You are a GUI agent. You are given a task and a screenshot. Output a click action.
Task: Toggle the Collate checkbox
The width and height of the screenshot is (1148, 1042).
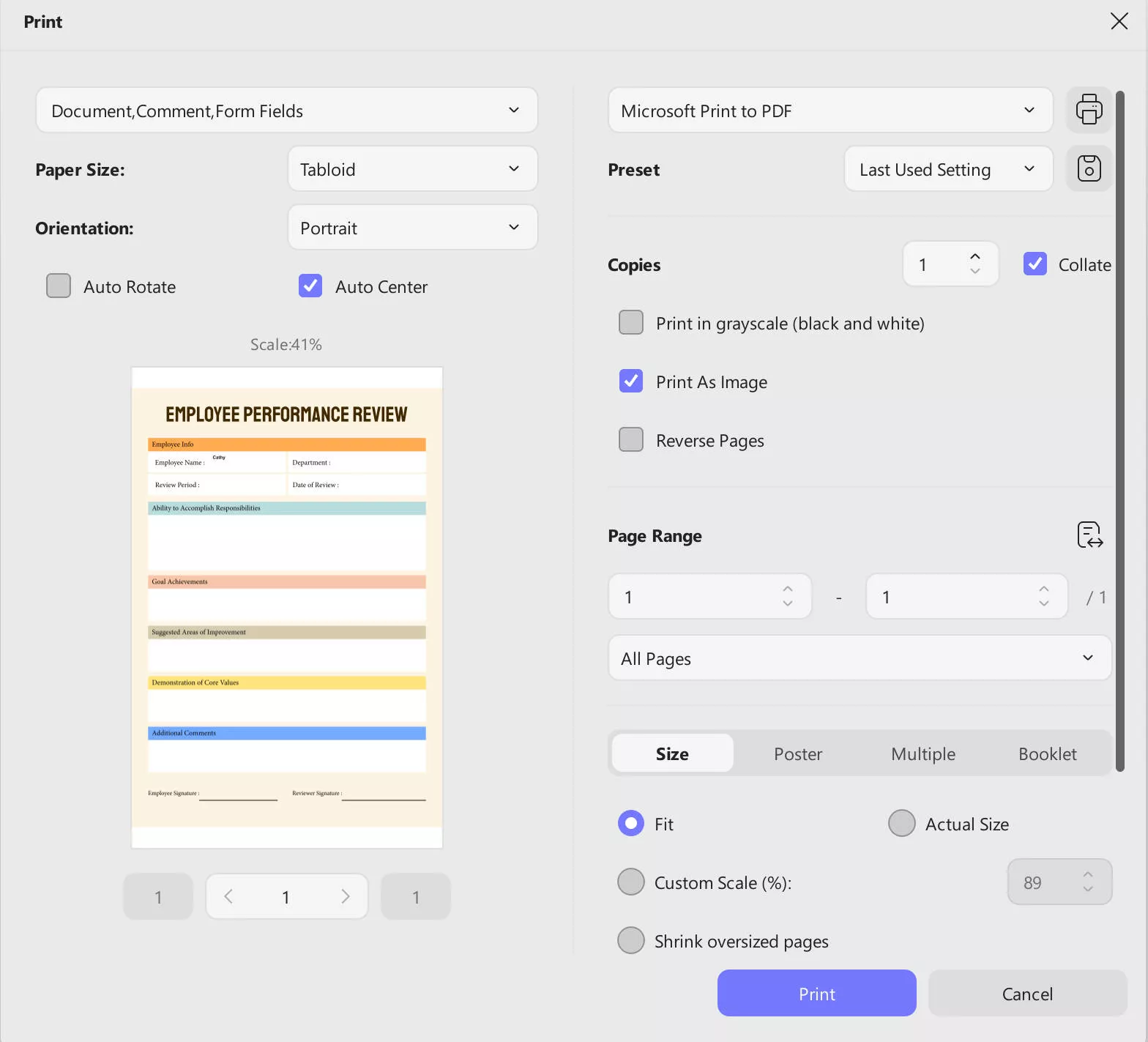point(1035,264)
